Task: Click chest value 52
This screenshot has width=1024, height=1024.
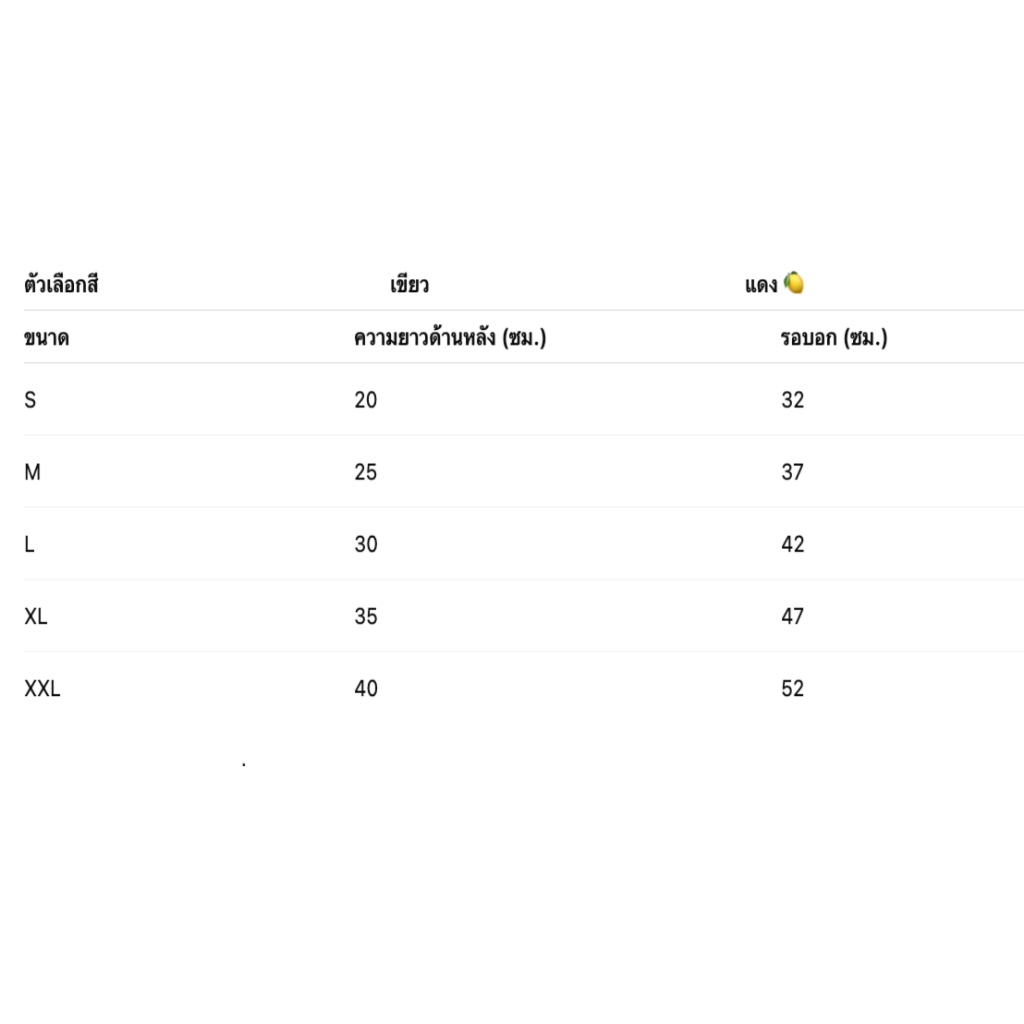Action: click(x=793, y=688)
